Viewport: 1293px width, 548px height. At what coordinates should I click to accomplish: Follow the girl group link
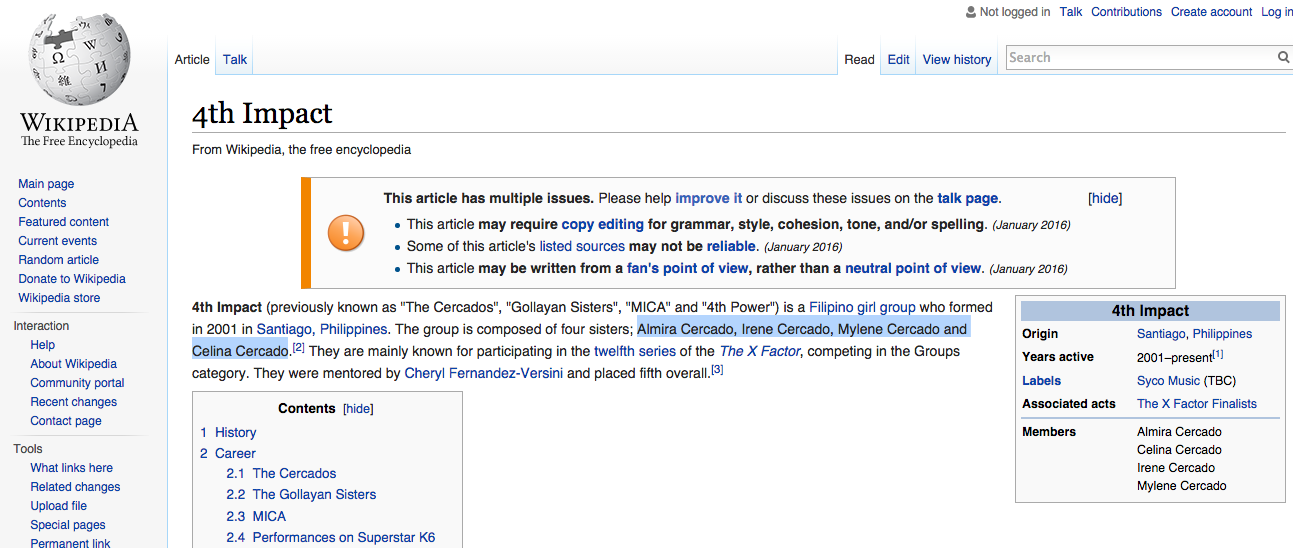[x=886, y=307]
